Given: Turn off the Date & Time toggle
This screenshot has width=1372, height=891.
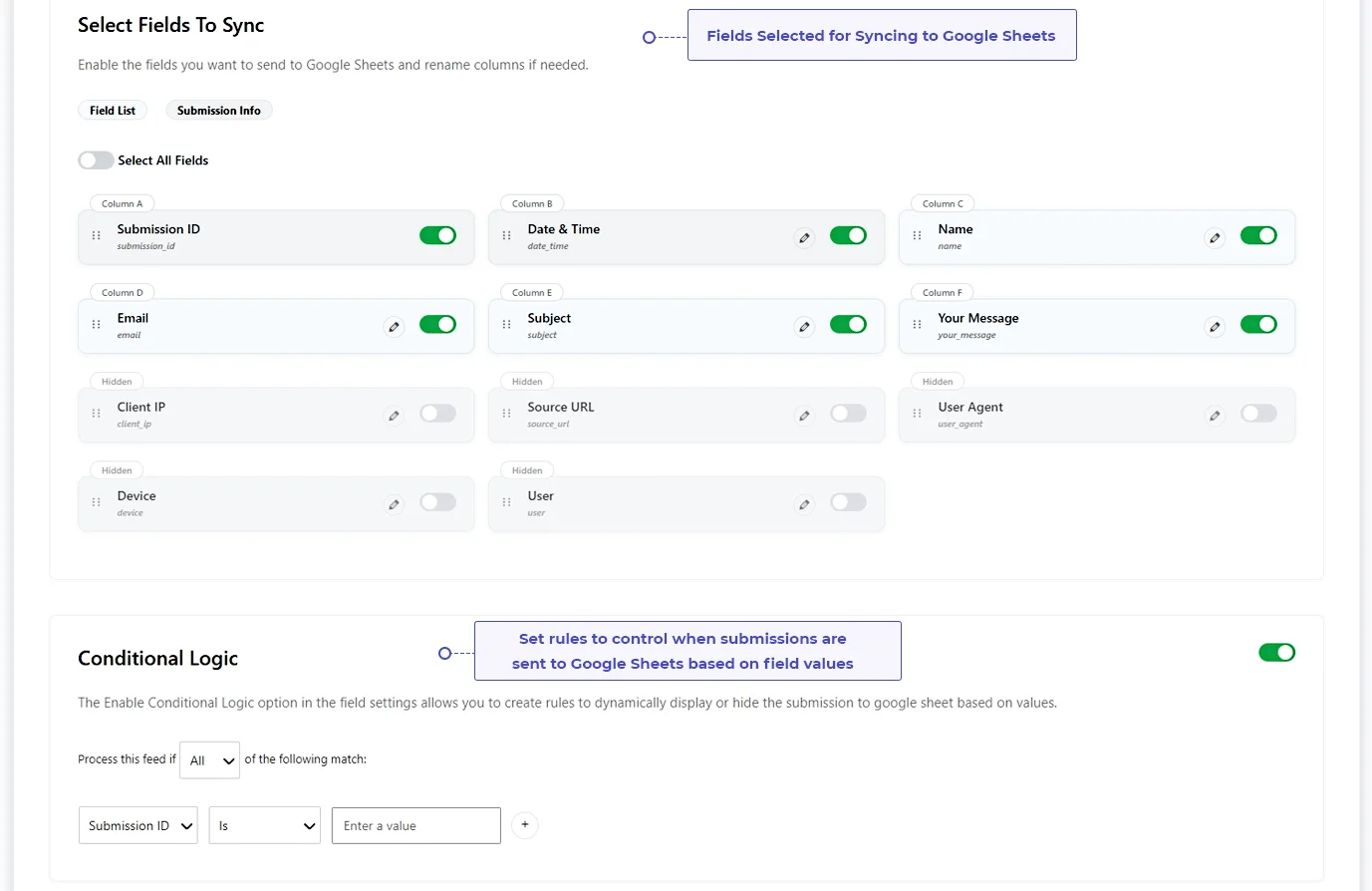Looking at the screenshot, I should point(848,235).
